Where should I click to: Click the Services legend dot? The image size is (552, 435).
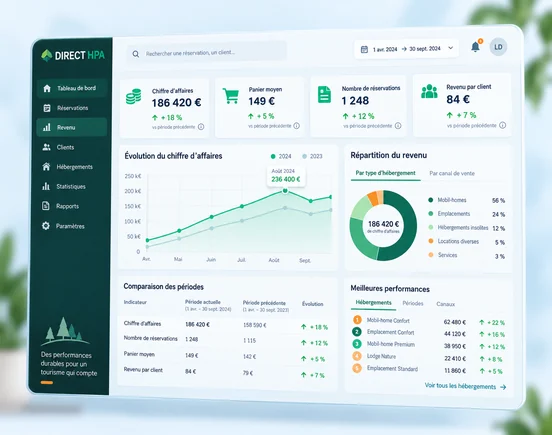[x=431, y=255]
